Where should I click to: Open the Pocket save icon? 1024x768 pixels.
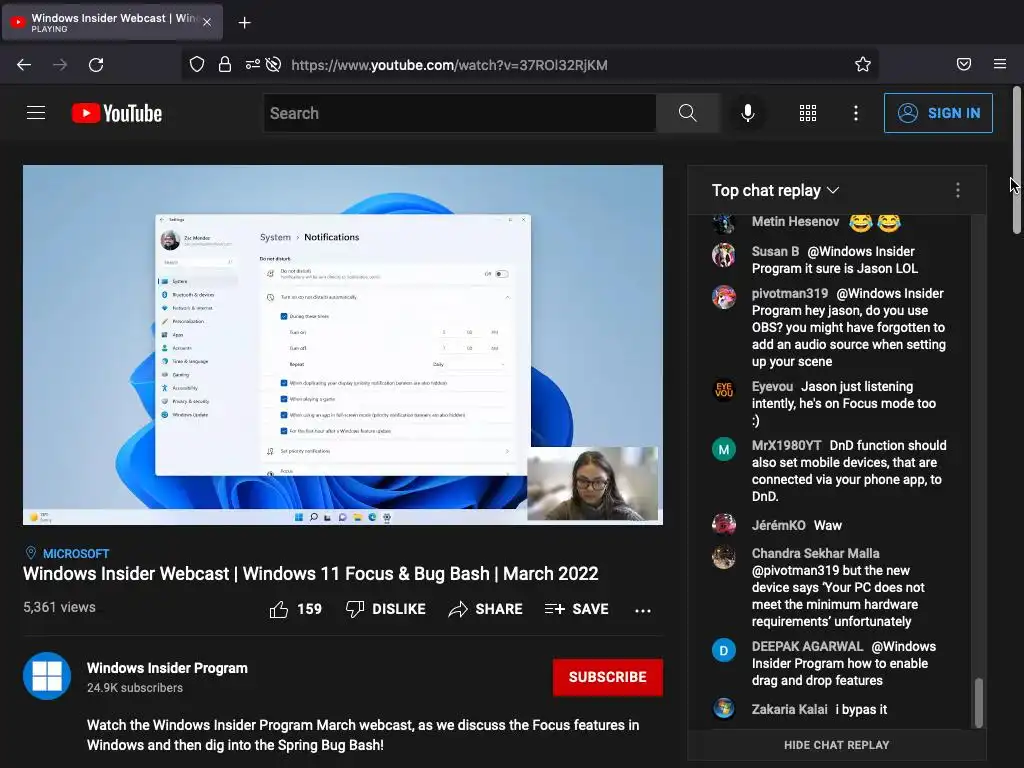pos(964,64)
